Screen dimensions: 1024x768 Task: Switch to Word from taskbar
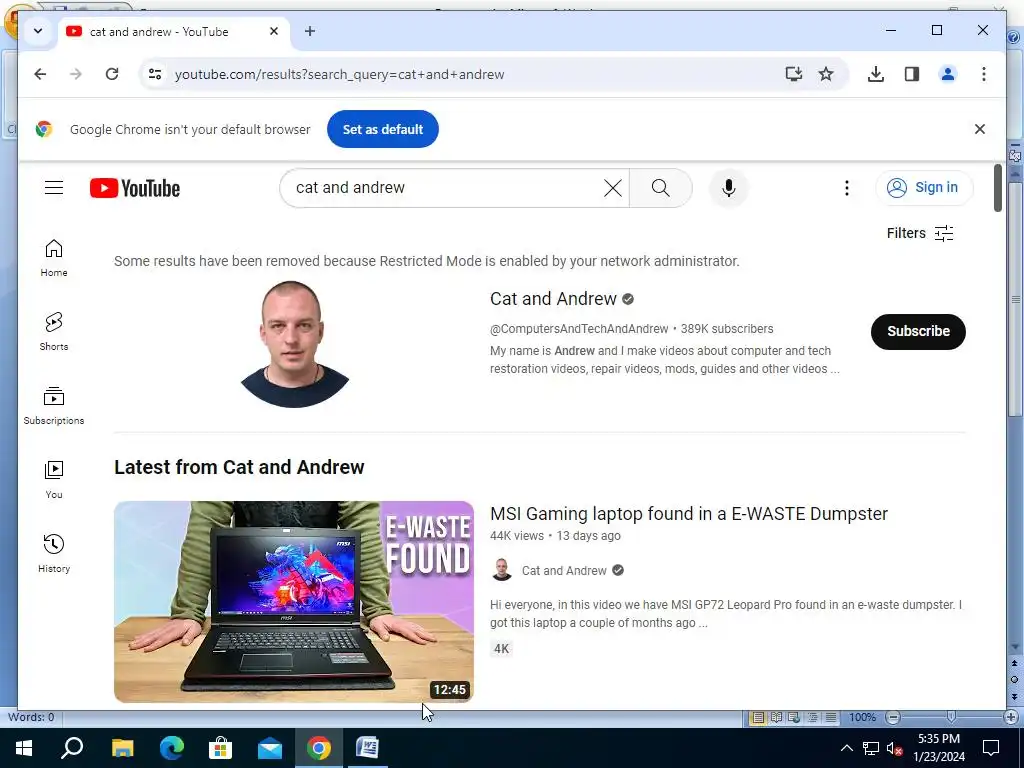coord(368,748)
